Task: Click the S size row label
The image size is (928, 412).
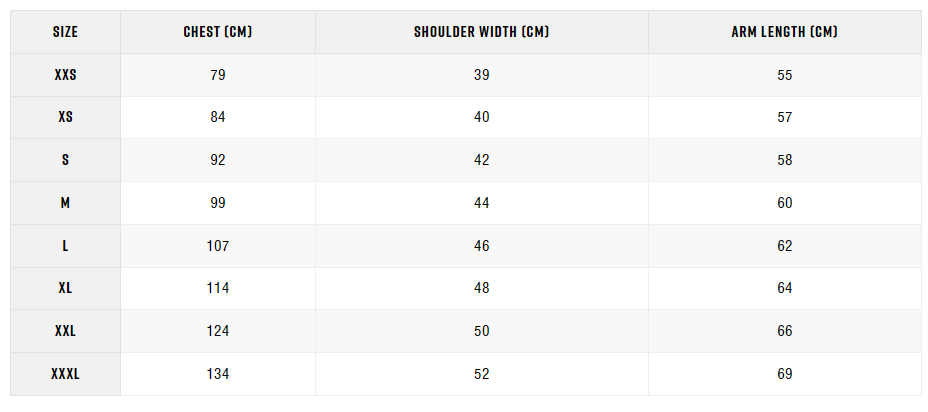Action: pos(65,160)
